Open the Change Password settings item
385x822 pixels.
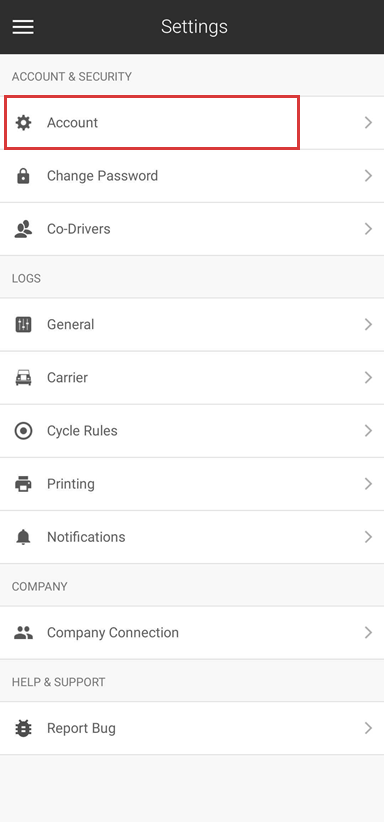click(x=192, y=176)
